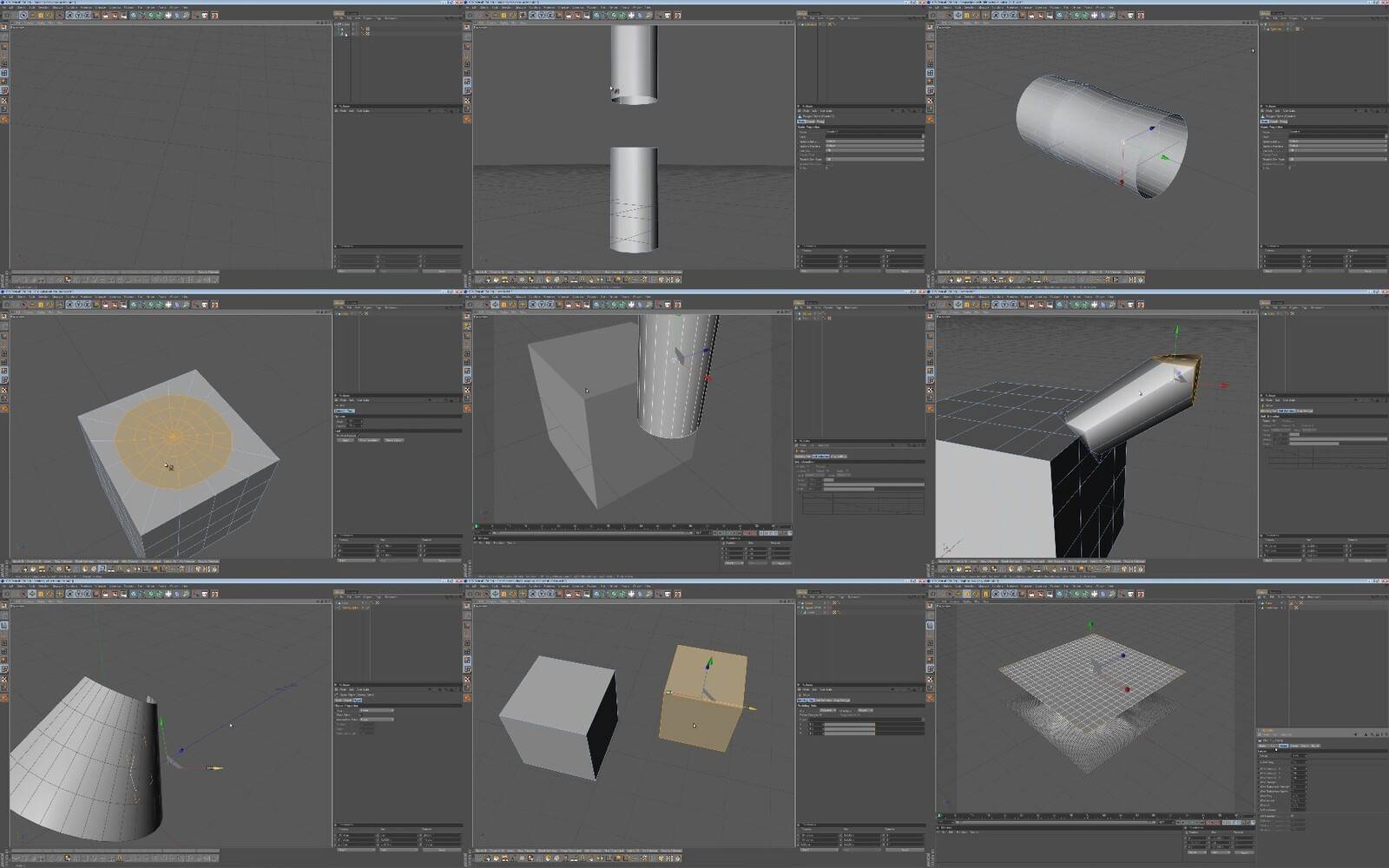Click the spline pen icon in the empty-viewport window

142,16
